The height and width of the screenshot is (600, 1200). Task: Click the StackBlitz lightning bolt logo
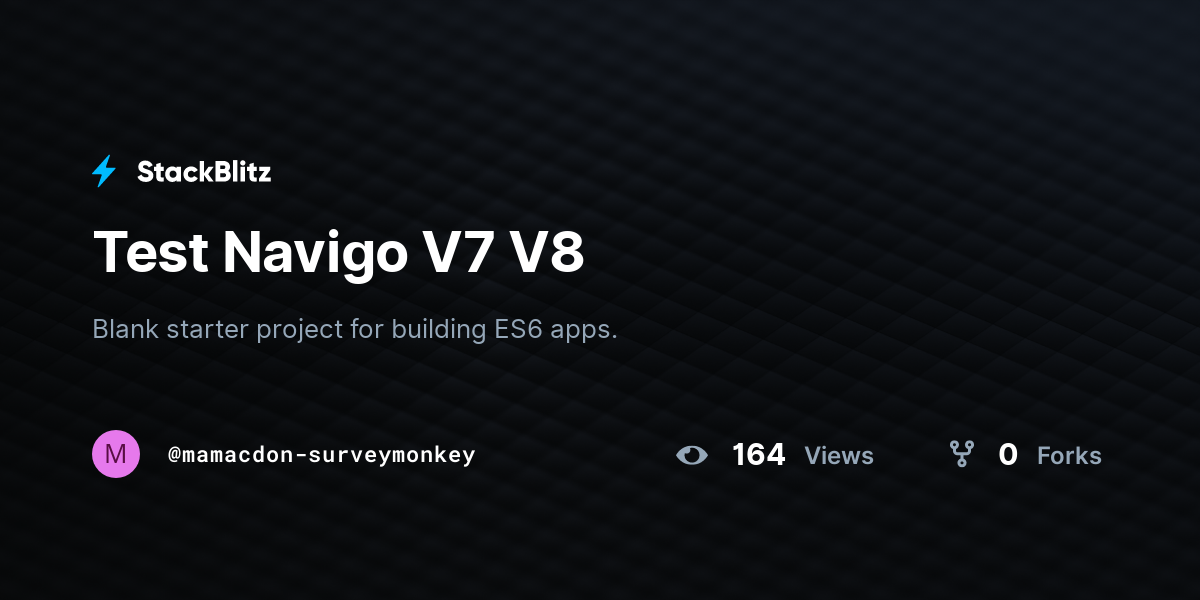(103, 172)
